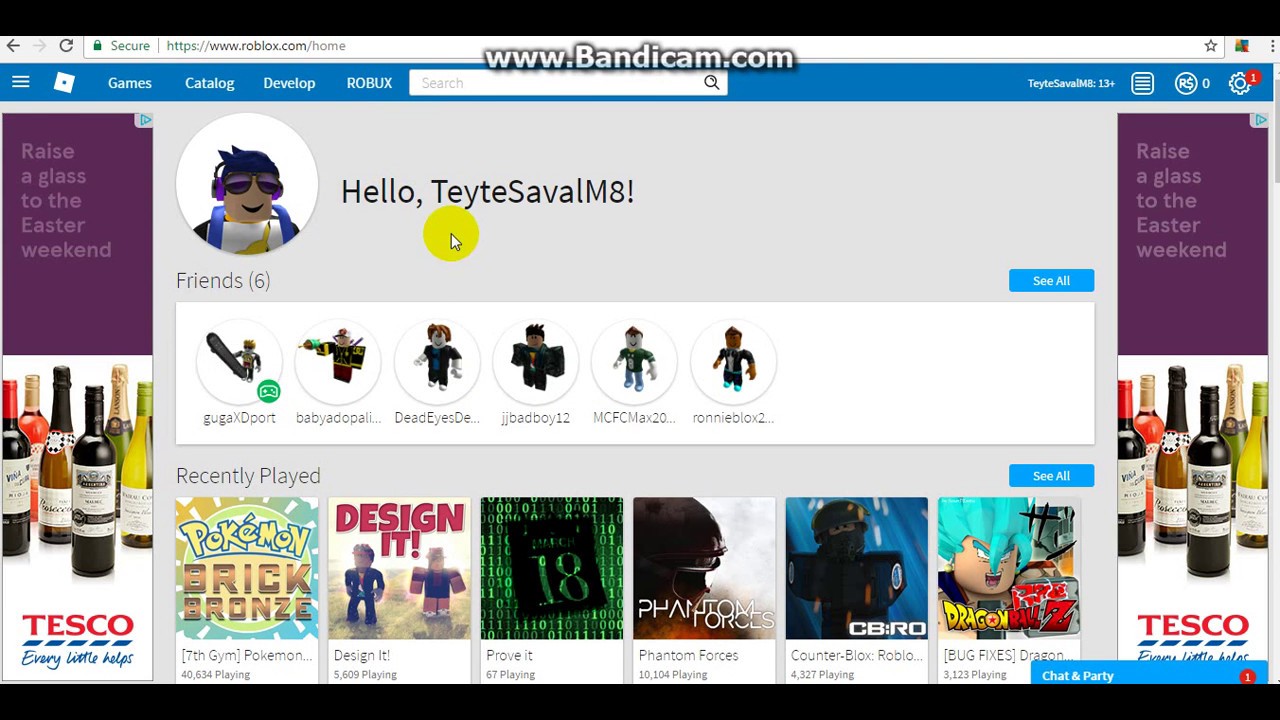Screen dimensions: 1280x720
Task: Open friend MCFCMax20's avatar
Action: click(634, 360)
